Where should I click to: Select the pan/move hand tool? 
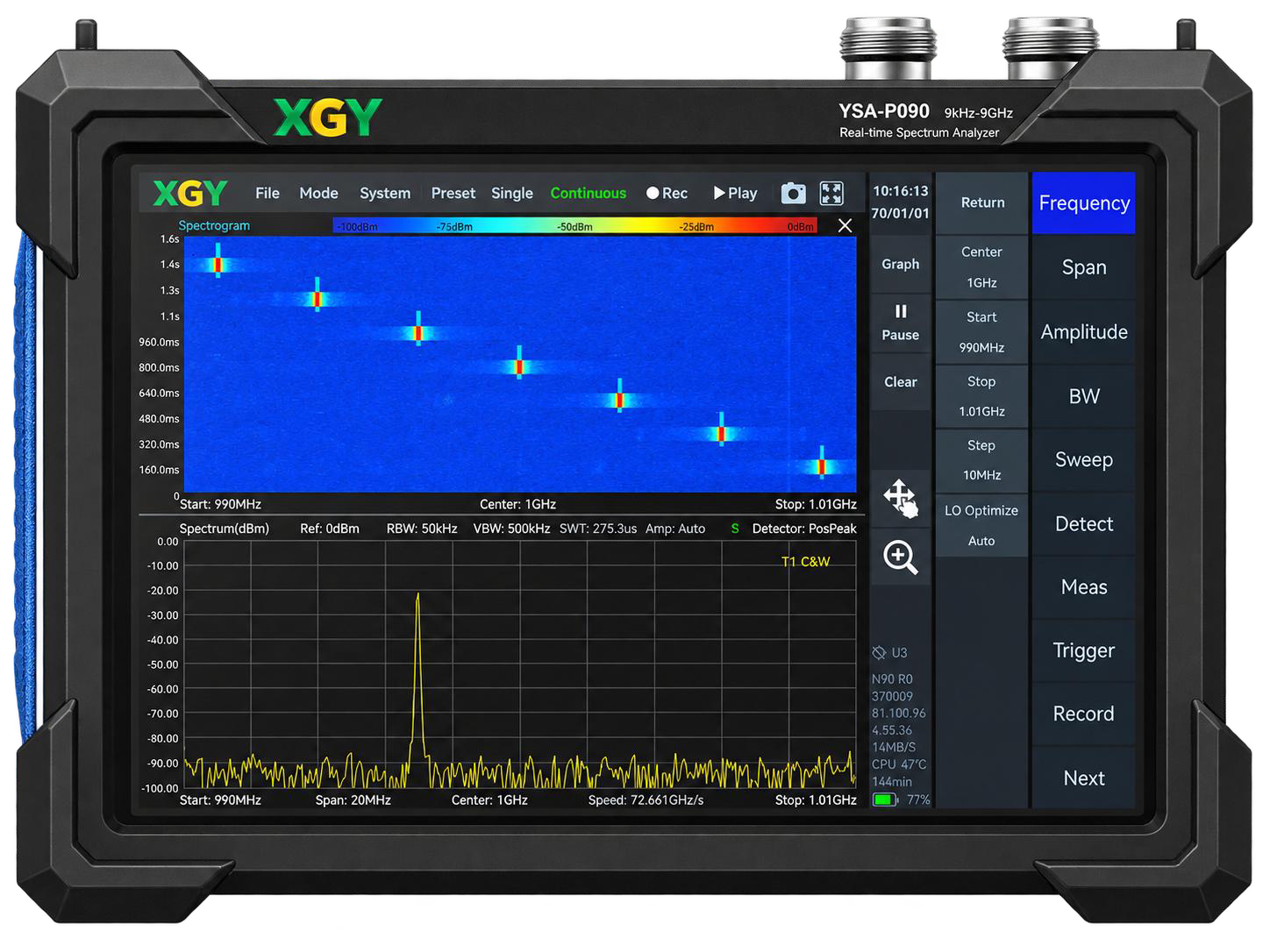pyautogui.click(x=901, y=498)
